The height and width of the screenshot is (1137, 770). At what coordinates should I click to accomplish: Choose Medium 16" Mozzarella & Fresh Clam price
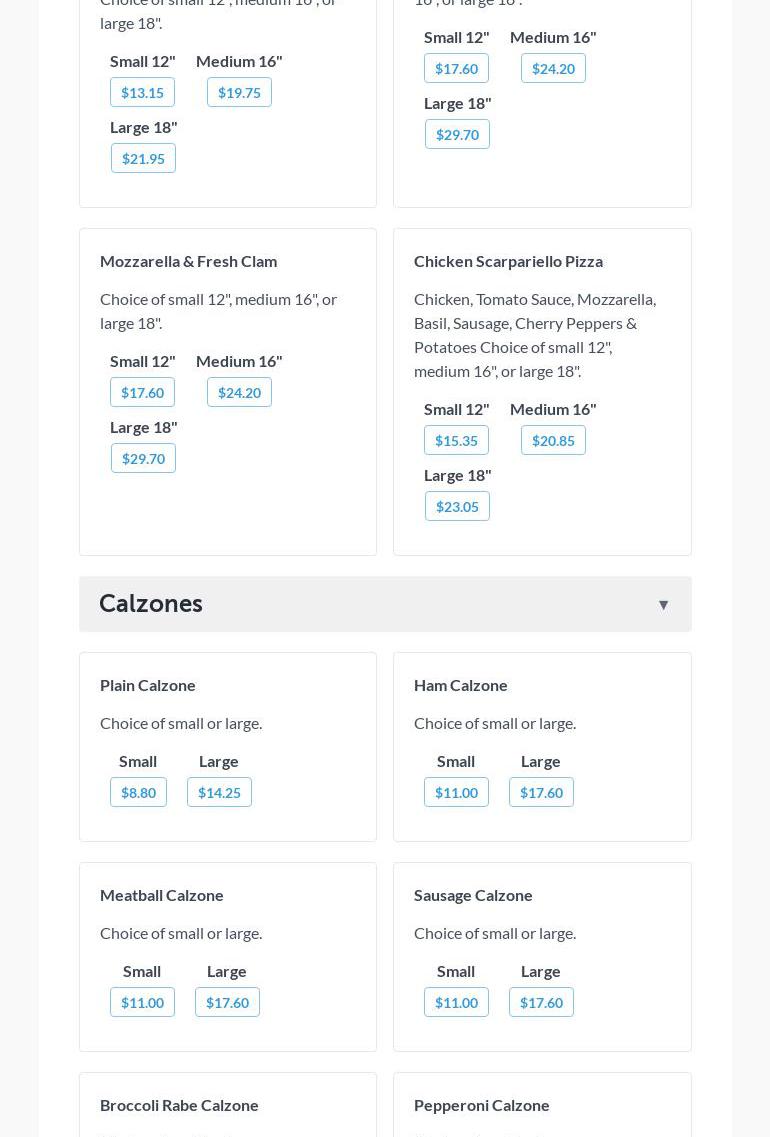(239, 393)
